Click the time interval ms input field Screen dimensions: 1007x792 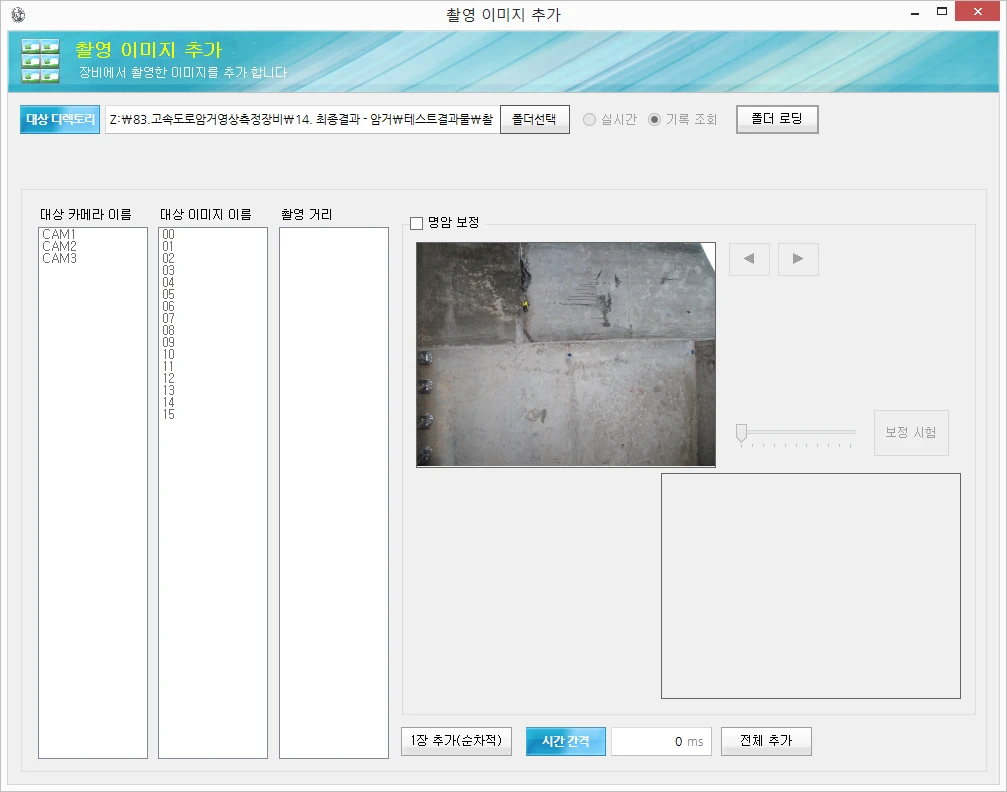(x=661, y=741)
